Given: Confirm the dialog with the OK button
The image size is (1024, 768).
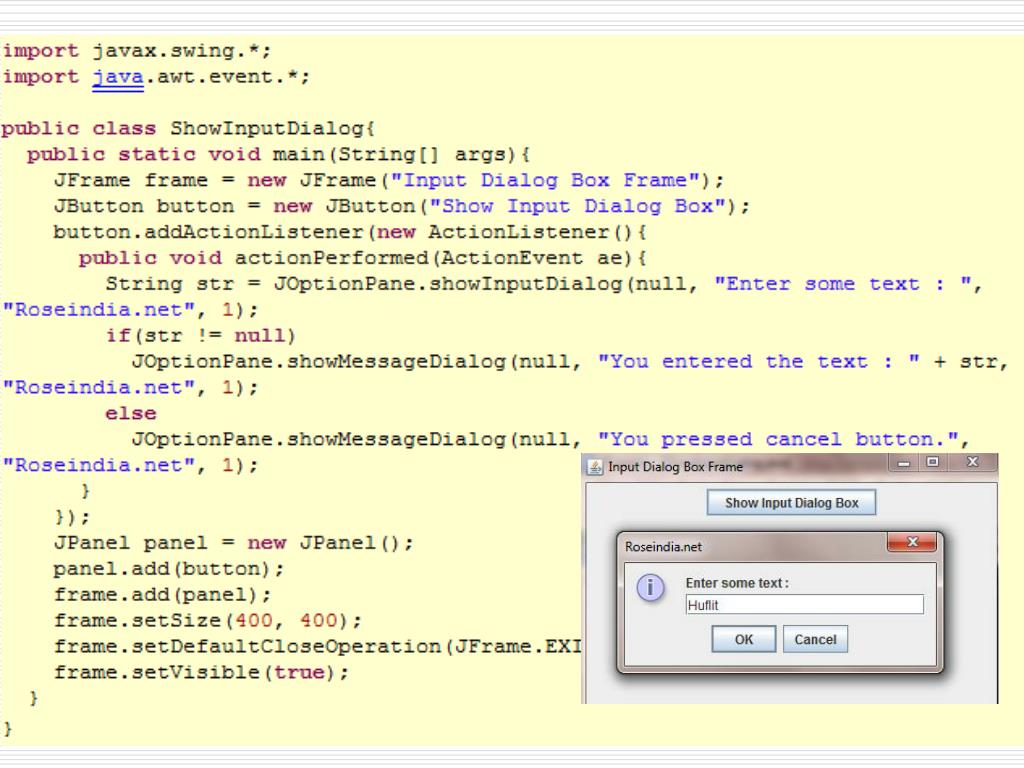Looking at the screenshot, I should pyautogui.click(x=744, y=639).
